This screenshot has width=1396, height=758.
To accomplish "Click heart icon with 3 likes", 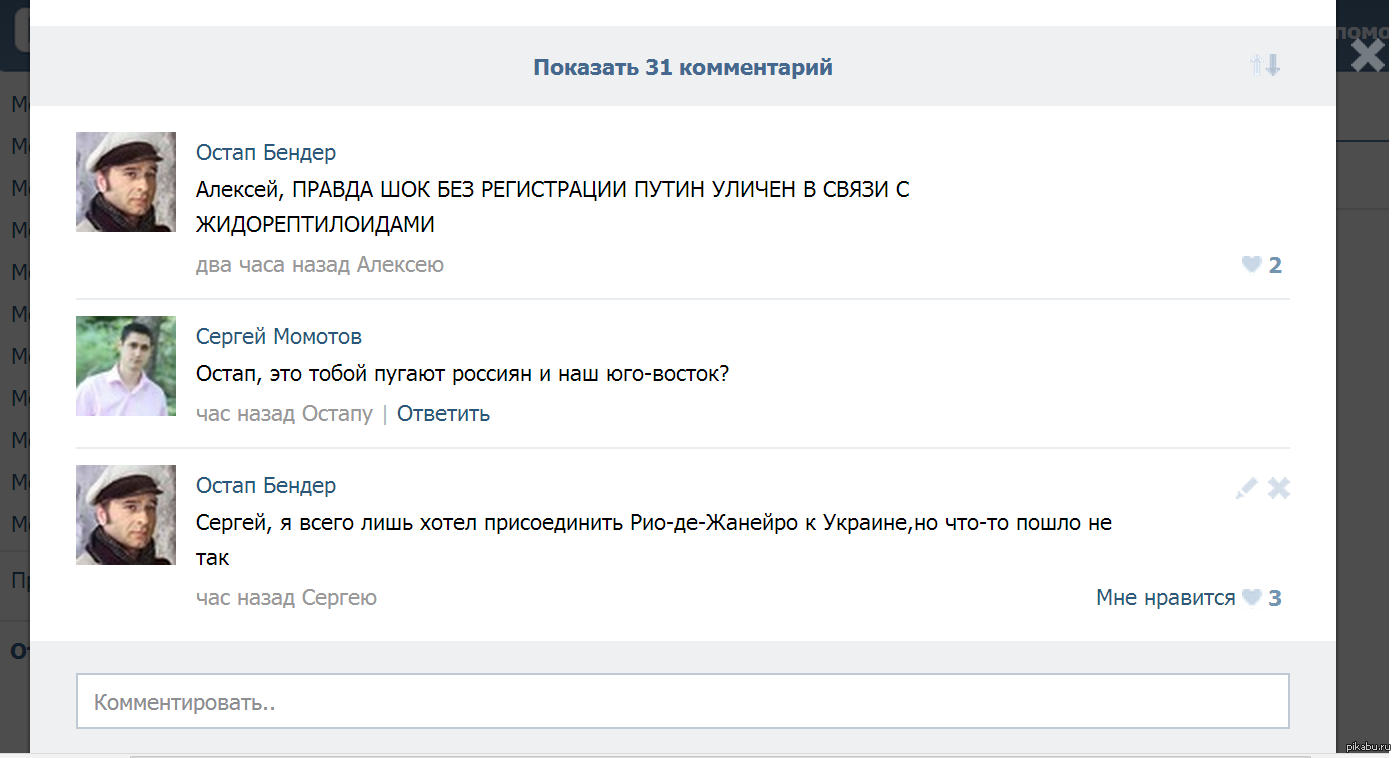I will tap(1251, 598).
